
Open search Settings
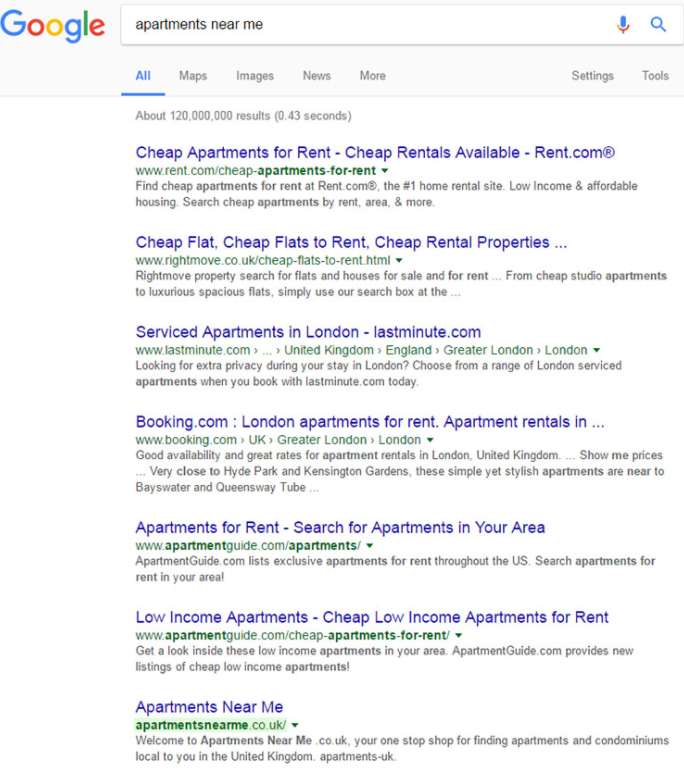[592, 76]
